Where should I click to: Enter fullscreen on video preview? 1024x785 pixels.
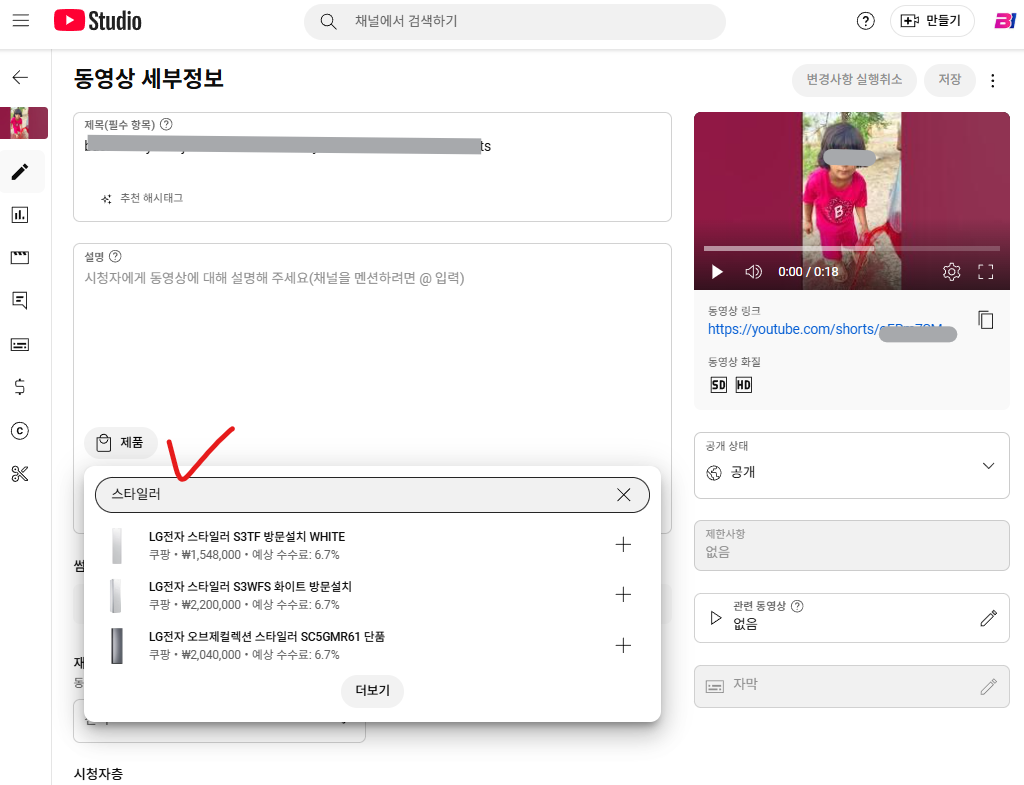coord(985,272)
